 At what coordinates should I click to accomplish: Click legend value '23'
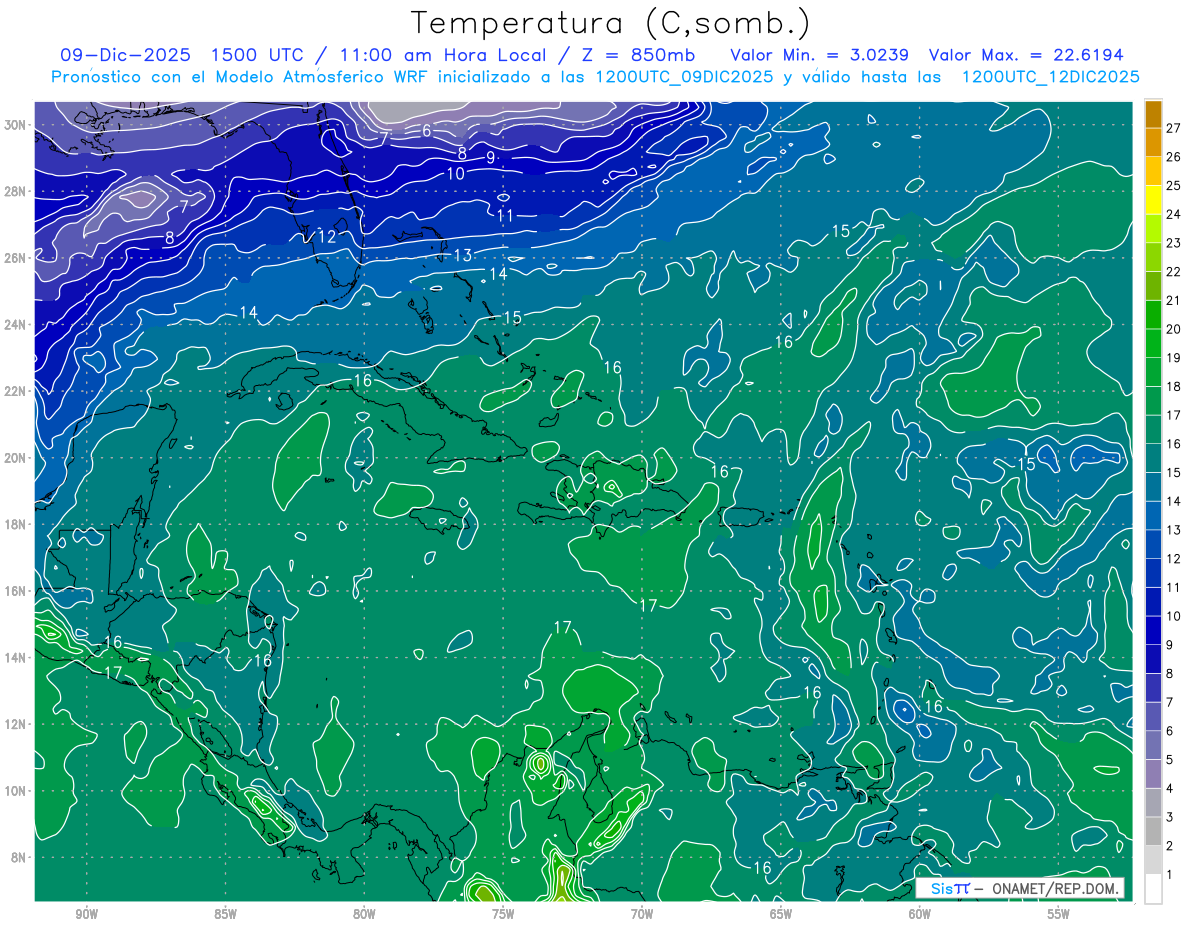tap(1174, 243)
